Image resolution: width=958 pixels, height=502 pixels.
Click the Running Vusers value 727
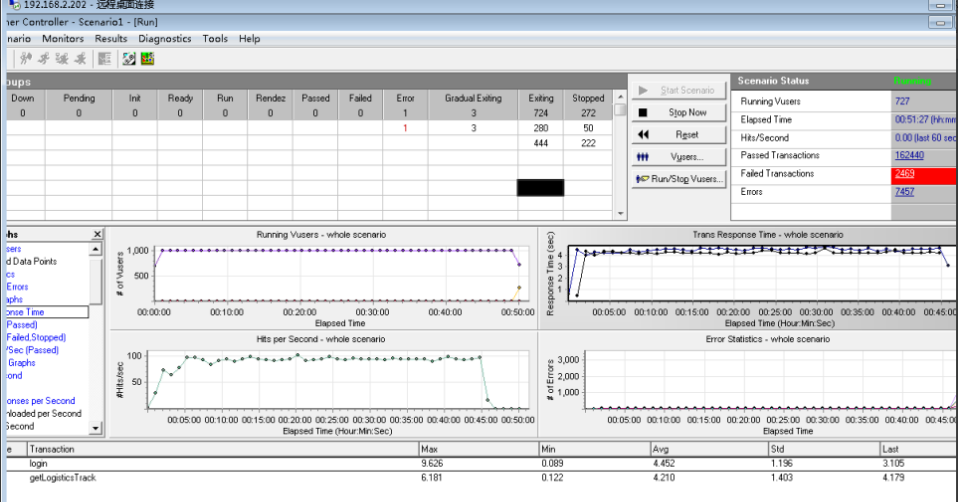pos(902,101)
